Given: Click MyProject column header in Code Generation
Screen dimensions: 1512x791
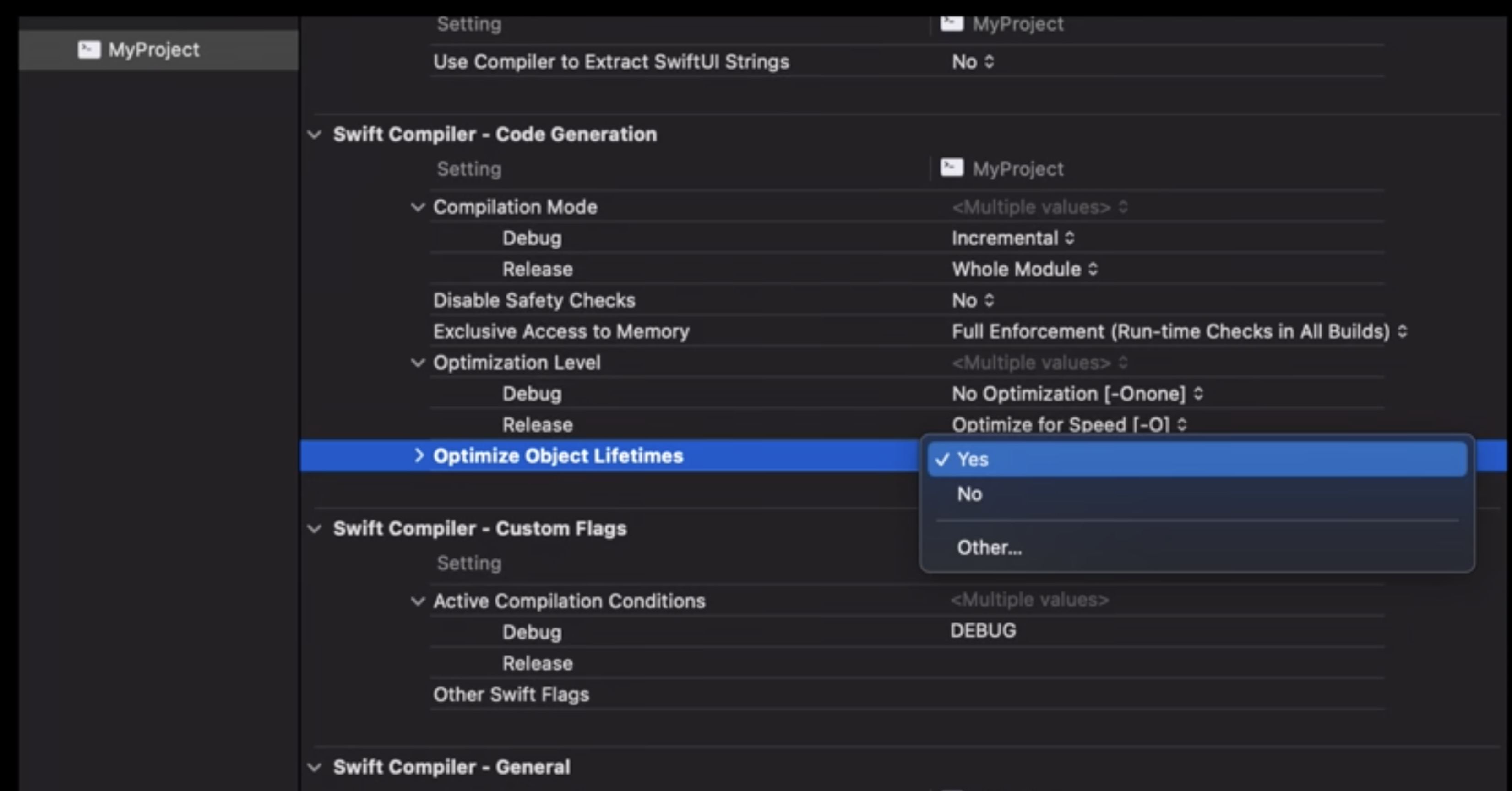Looking at the screenshot, I should pyautogui.click(x=1018, y=169).
